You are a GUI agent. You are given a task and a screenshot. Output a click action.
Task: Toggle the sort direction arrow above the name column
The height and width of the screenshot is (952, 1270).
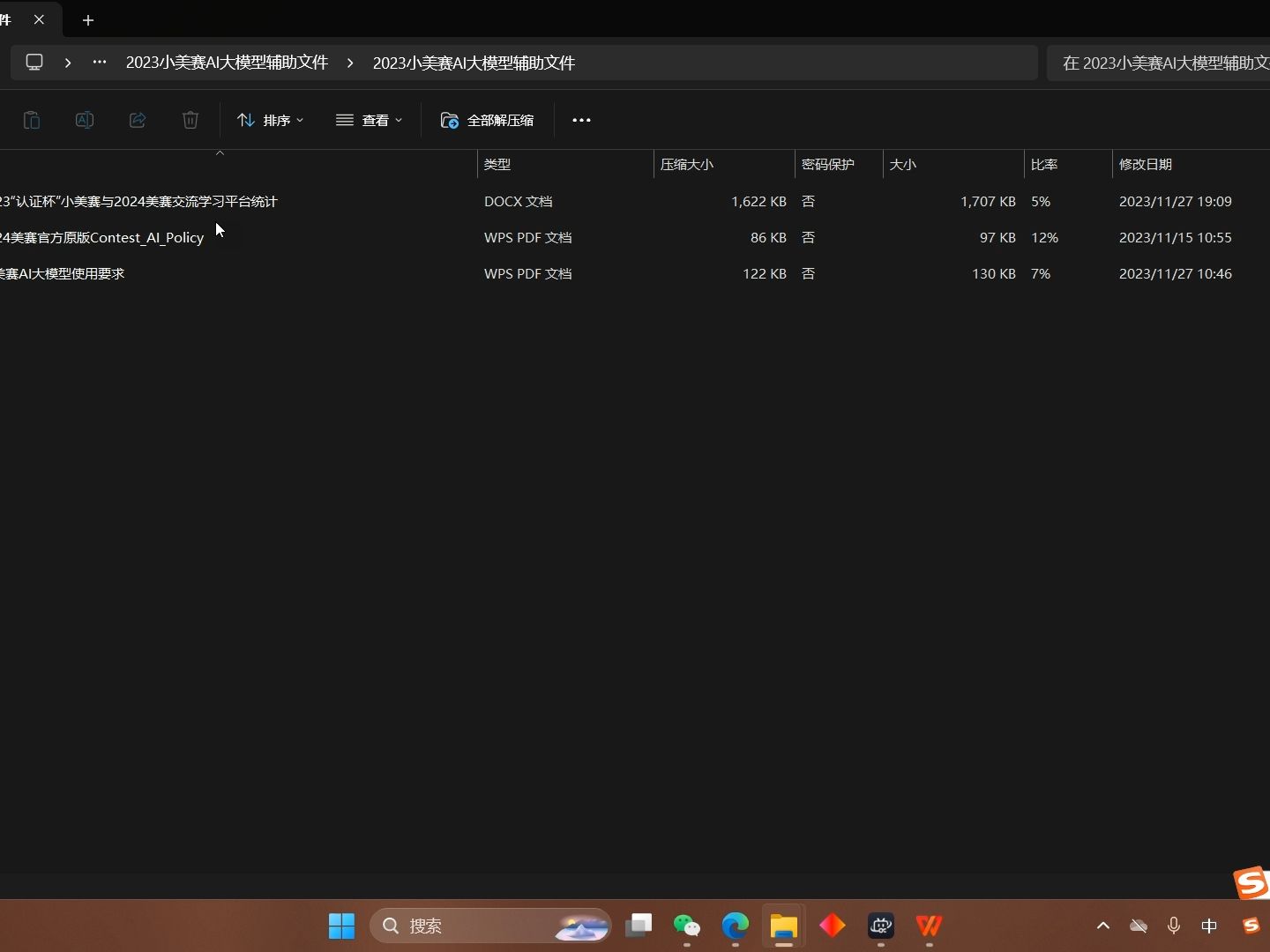point(220,153)
